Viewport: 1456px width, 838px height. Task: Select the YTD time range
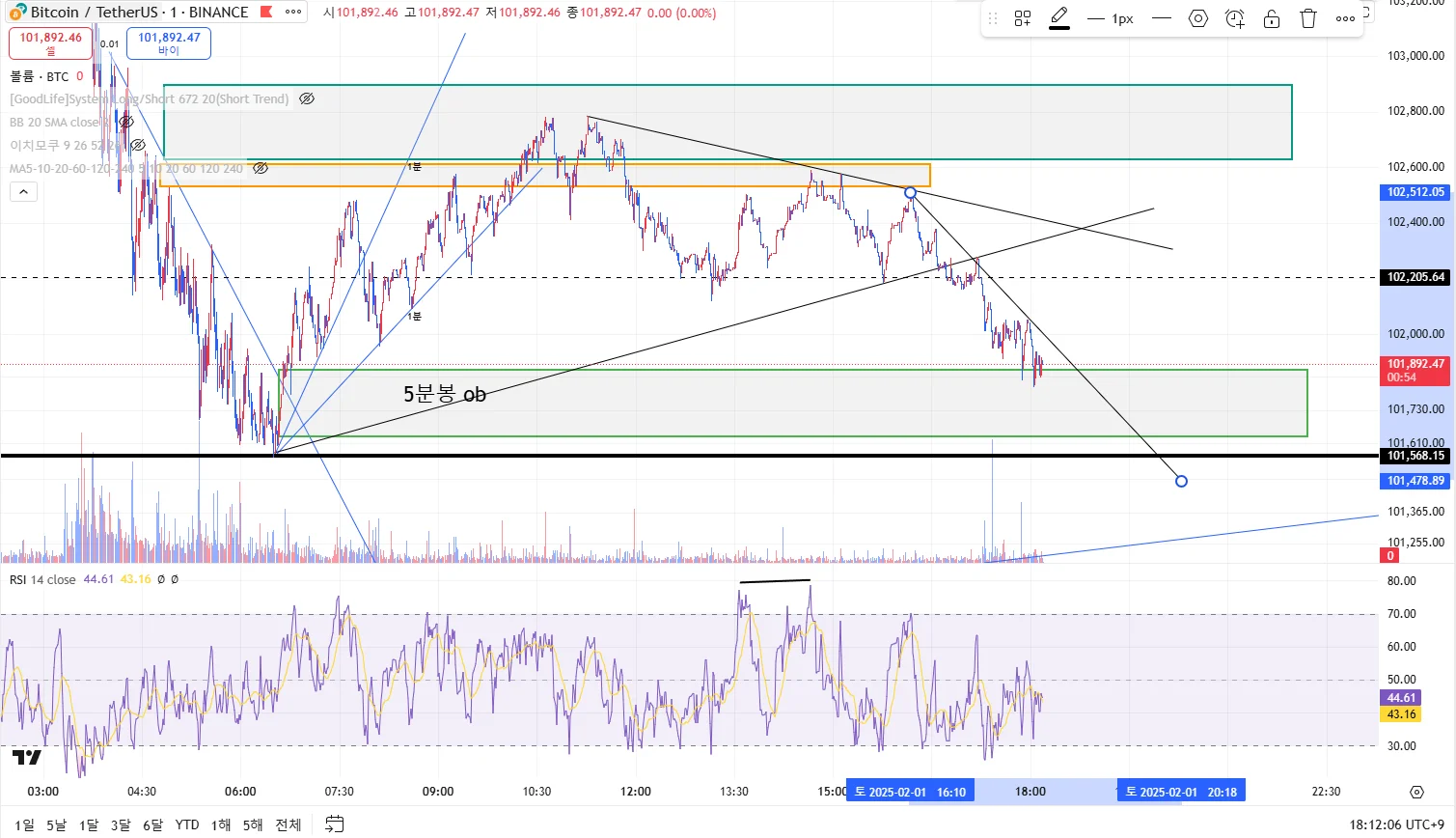coord(187,824)
